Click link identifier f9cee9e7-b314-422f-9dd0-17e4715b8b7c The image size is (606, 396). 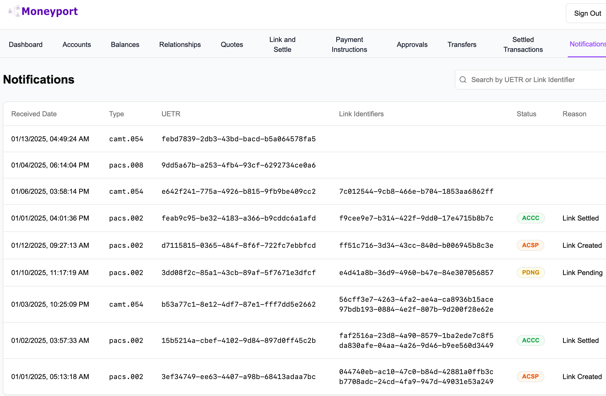point(416,218)
